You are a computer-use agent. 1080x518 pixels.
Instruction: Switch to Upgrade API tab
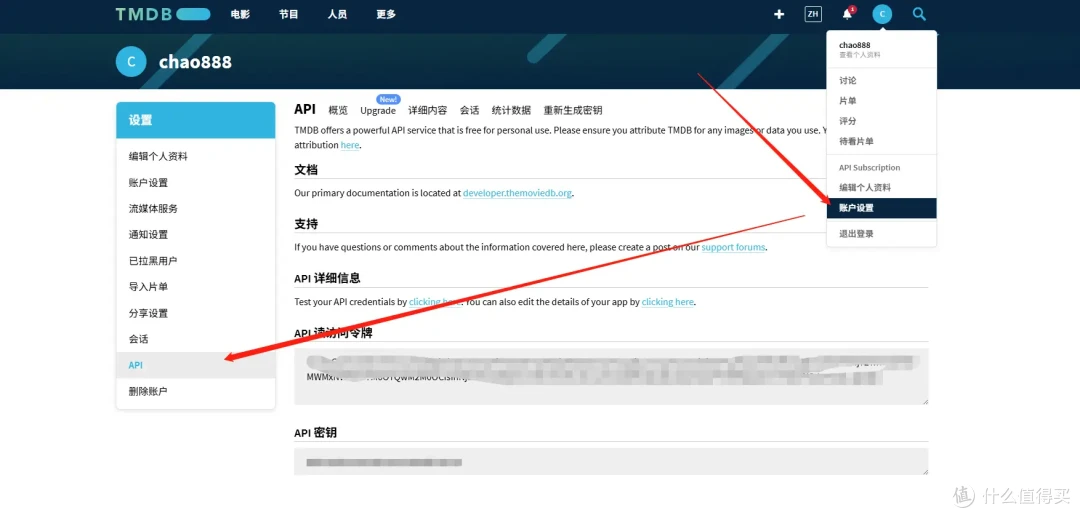point(378,110)
